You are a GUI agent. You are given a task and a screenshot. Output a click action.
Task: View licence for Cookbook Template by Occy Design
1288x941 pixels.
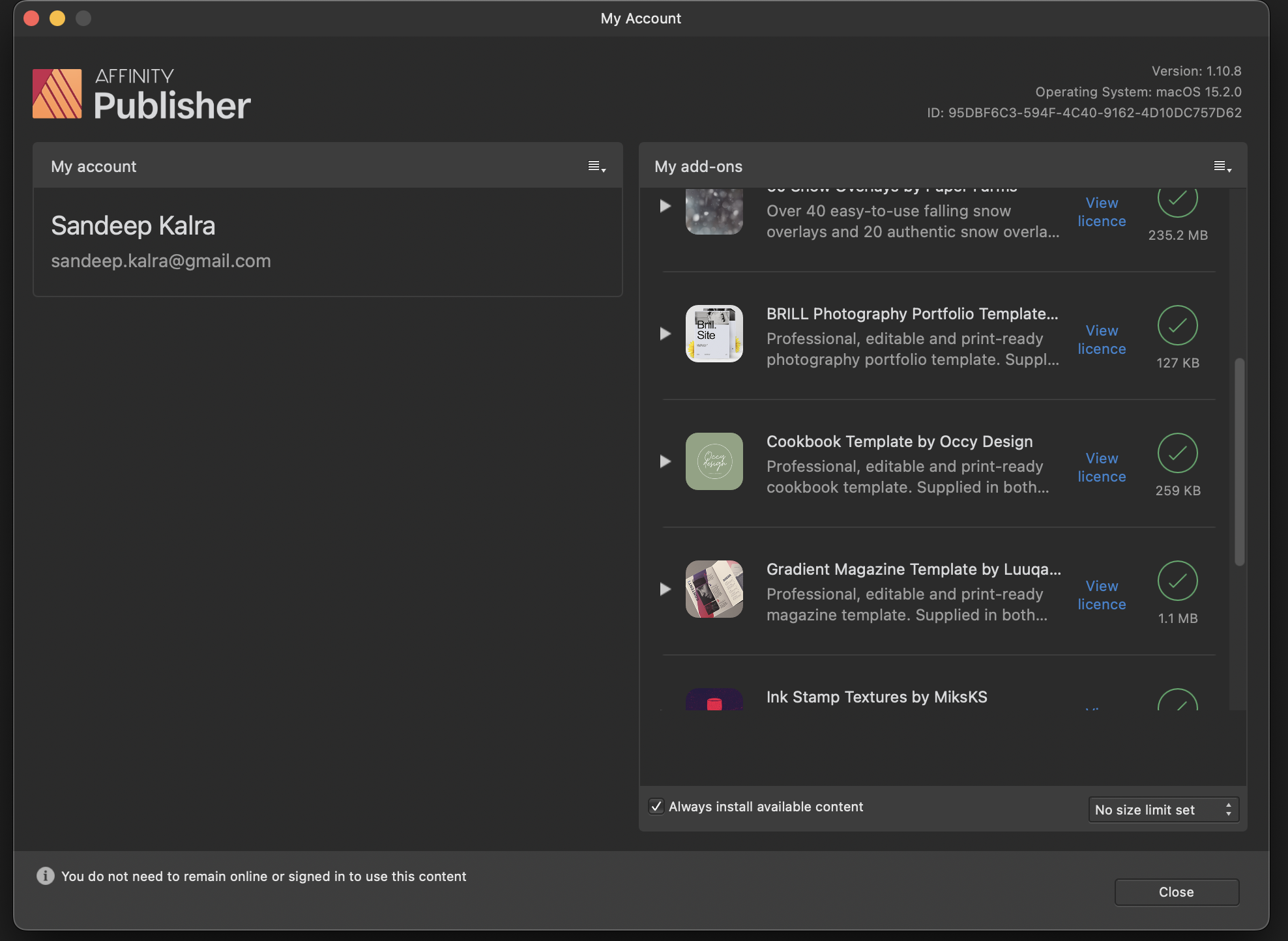pos(1102,467)
